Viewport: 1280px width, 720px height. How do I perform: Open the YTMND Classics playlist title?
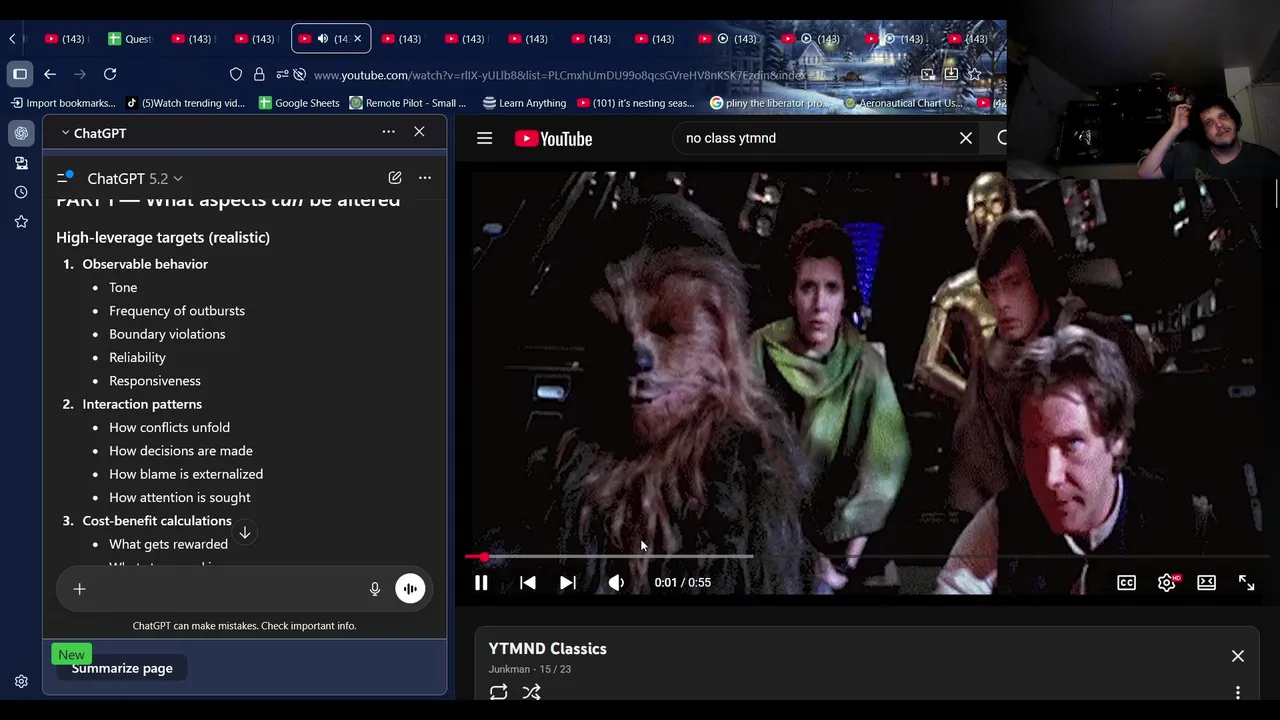(x=548, y=649)
